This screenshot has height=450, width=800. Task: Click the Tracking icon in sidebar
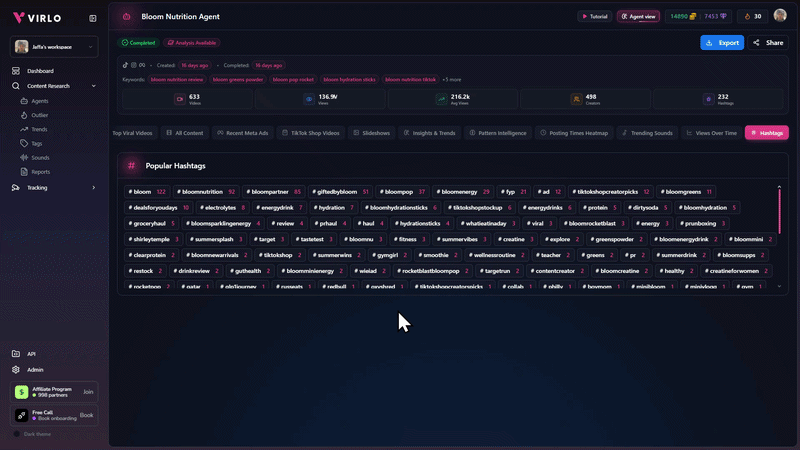pyautogui.click(x=16, y=188)
